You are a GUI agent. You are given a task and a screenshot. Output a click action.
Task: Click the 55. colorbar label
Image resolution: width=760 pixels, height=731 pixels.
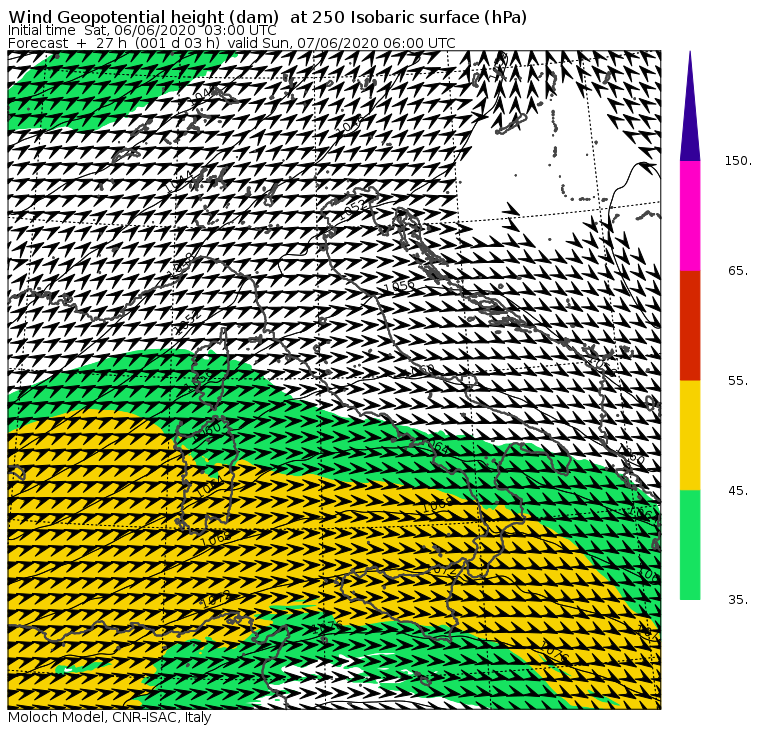[x=738, y=381]
